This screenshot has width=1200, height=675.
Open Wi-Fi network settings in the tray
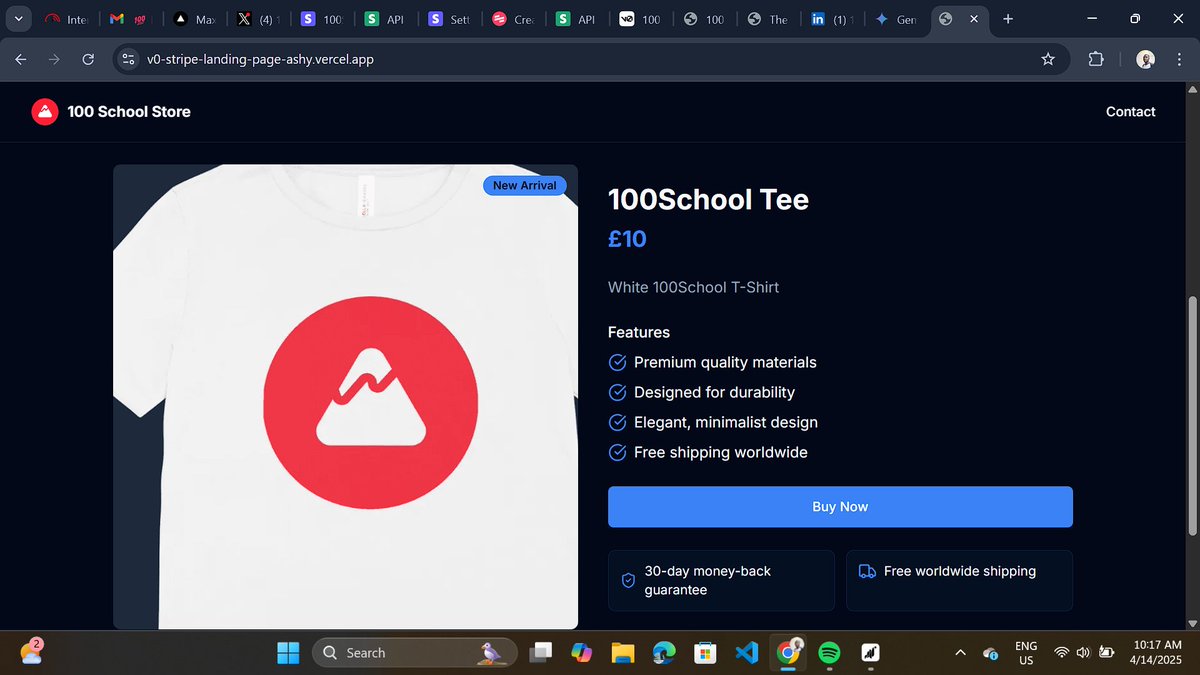[x=1060, y=653]
